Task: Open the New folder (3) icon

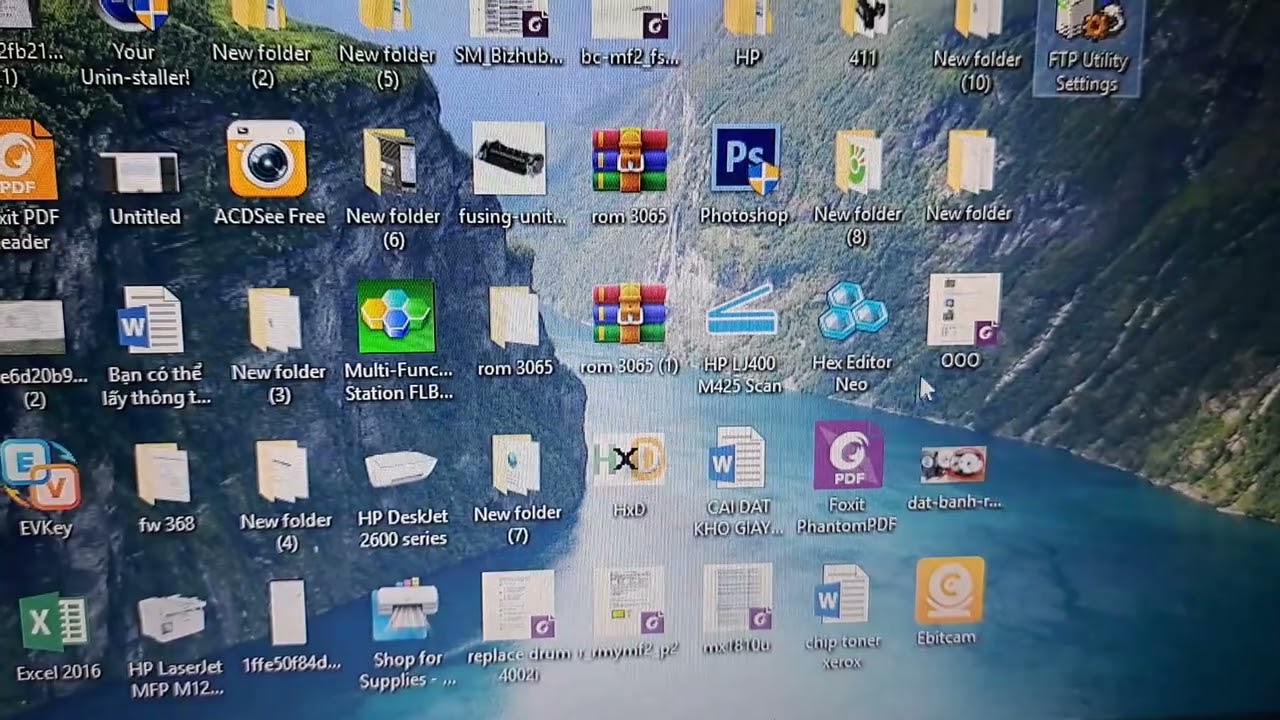Action: (x=275, y=321)
